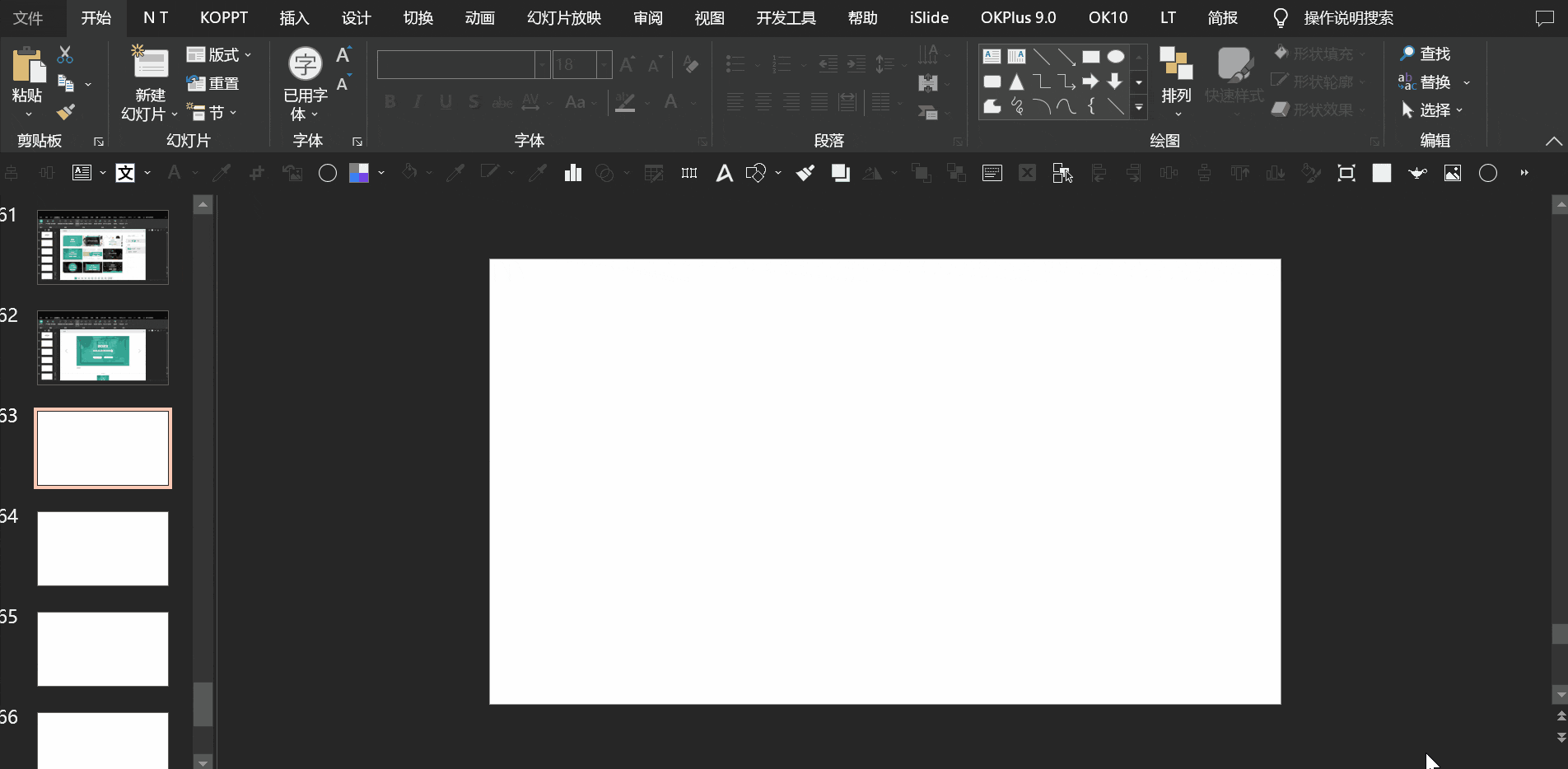Select slide 62 thumbnail

103,348
